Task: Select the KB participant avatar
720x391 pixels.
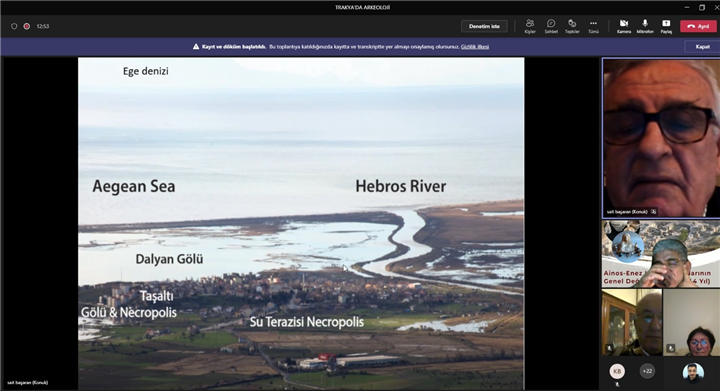Action: tap(617, 371)
